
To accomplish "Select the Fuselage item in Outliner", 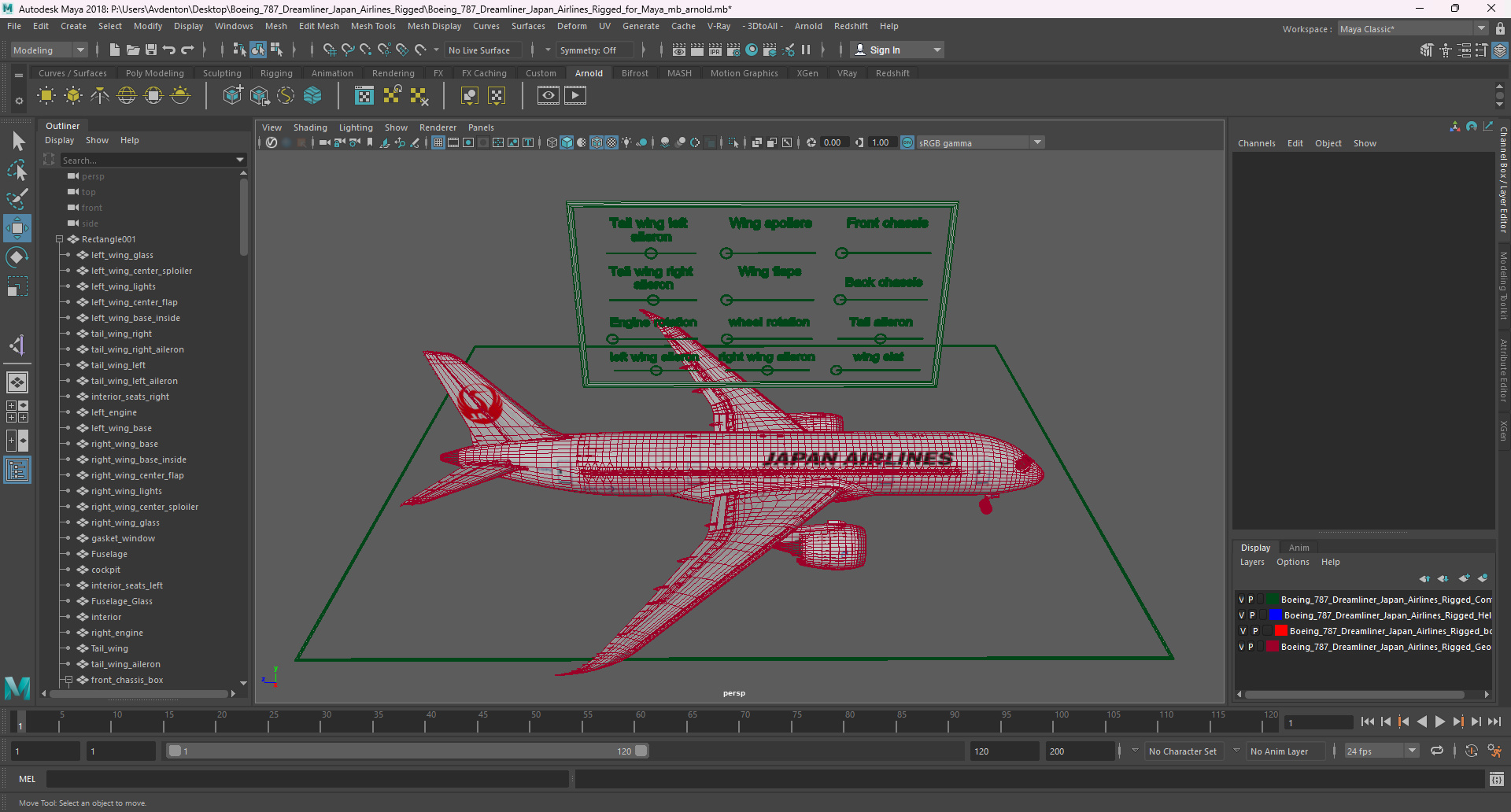I will [109, 554].
